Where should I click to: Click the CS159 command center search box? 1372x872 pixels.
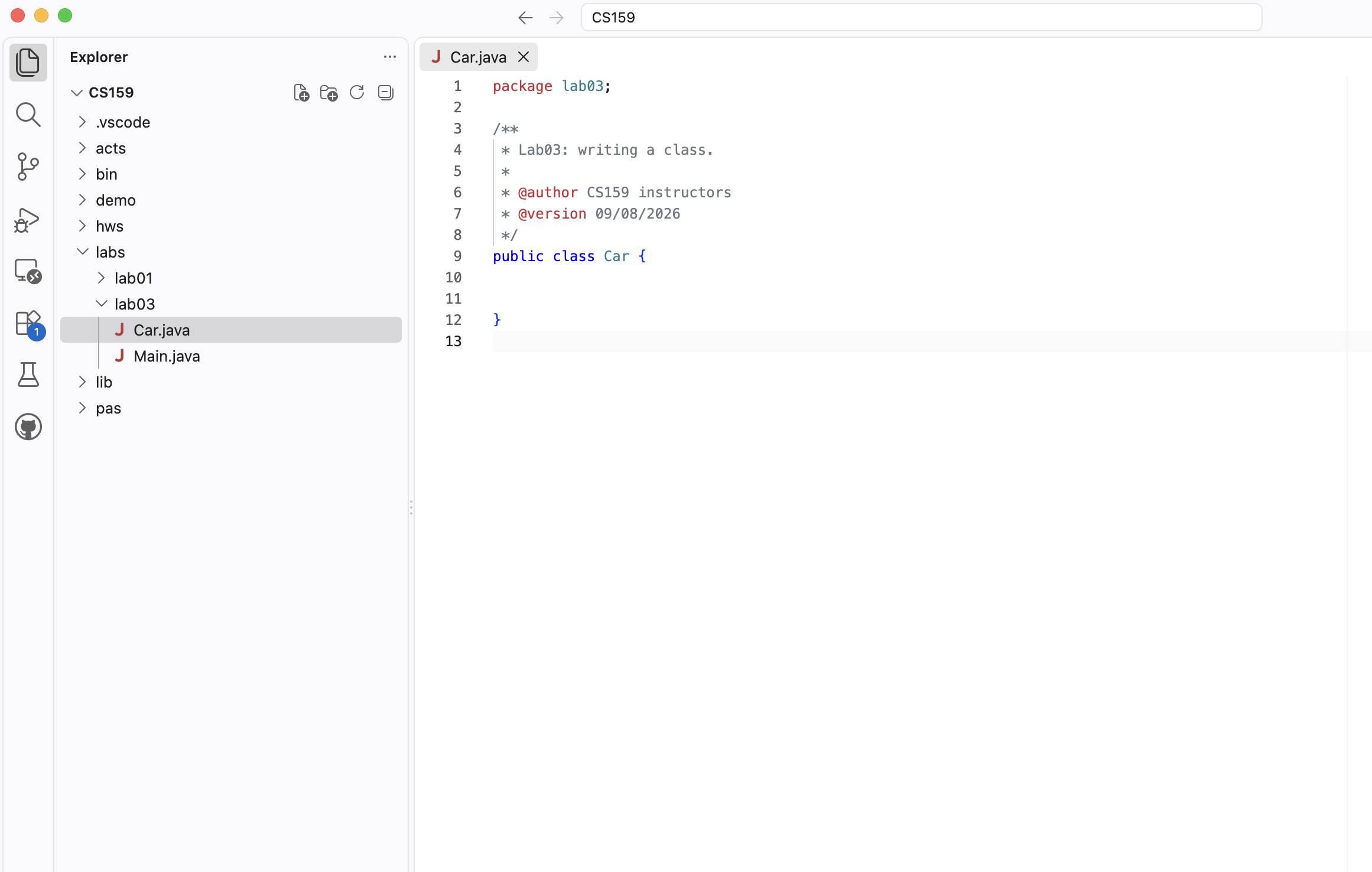tap(921, 17)
